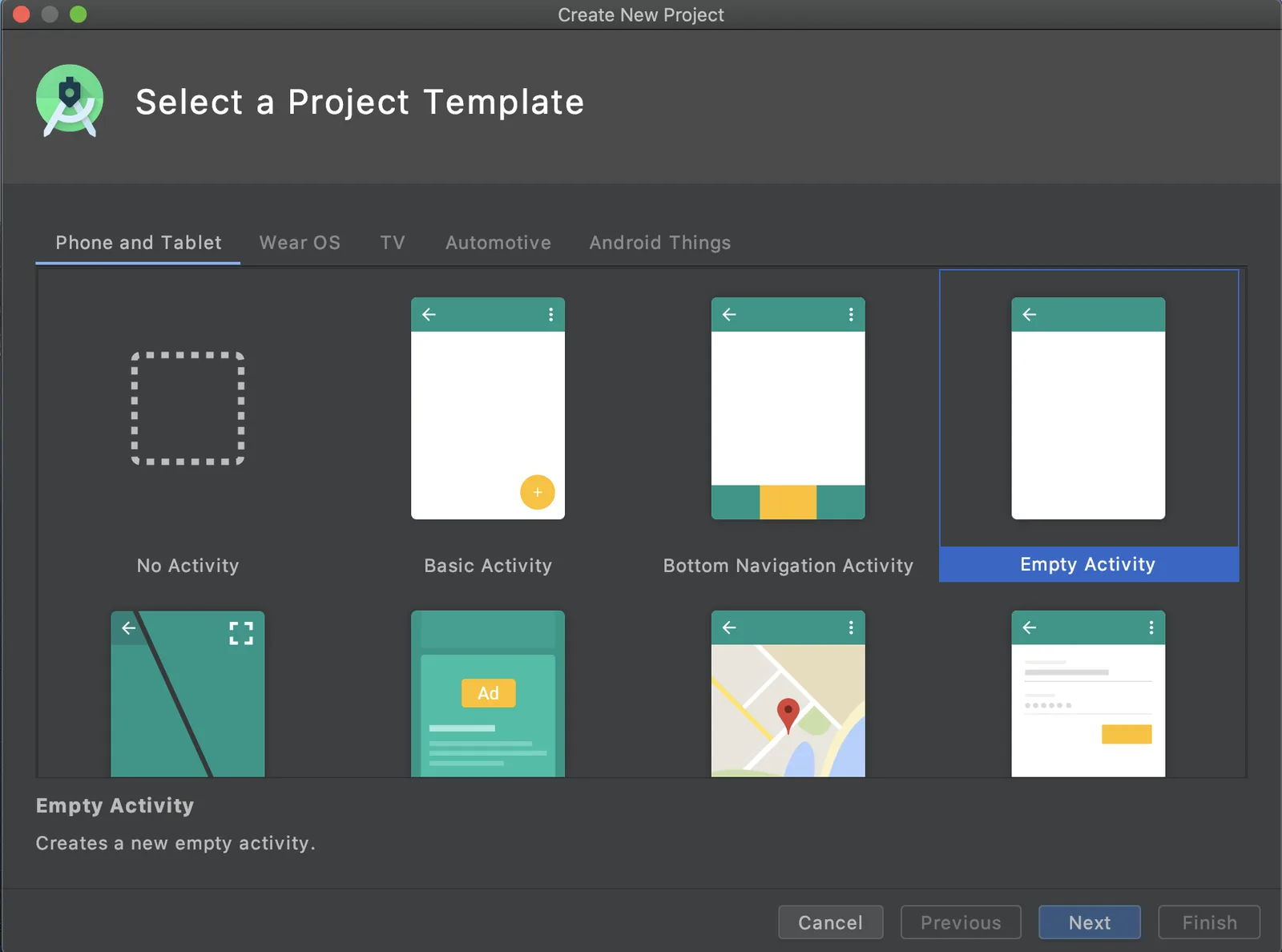The width and height of the screenshot is (1282, 952).
Task: Click the Cancel button
Action: tap(831, 922)
